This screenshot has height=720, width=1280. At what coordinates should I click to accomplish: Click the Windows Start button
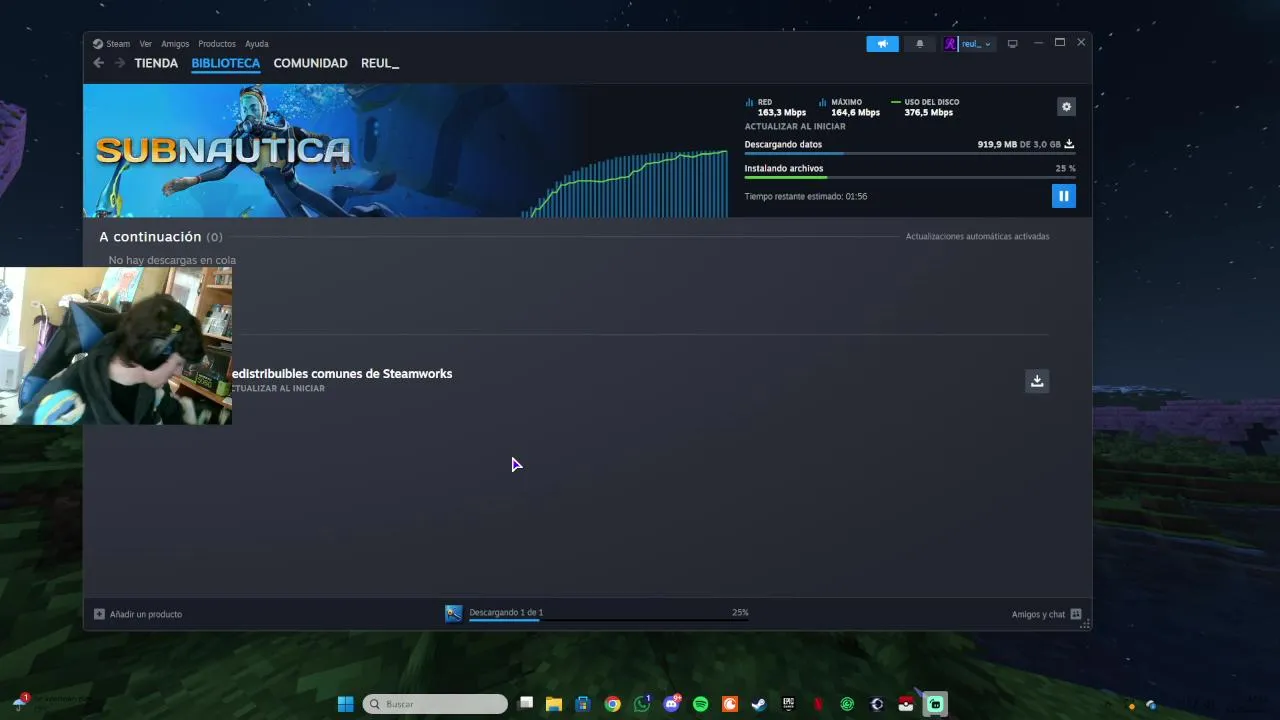pos(345,704)
